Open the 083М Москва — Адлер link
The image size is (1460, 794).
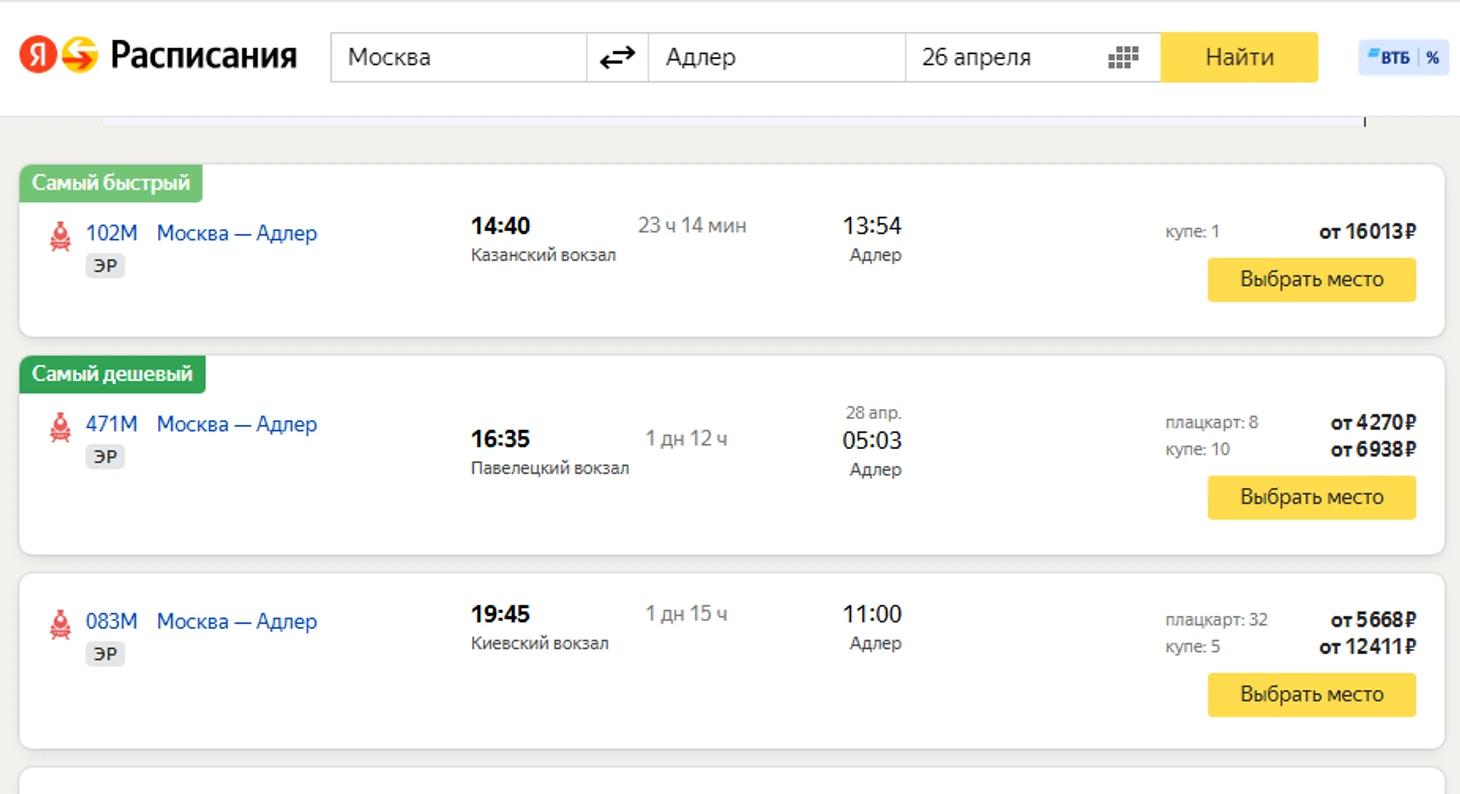click(201, 621)
